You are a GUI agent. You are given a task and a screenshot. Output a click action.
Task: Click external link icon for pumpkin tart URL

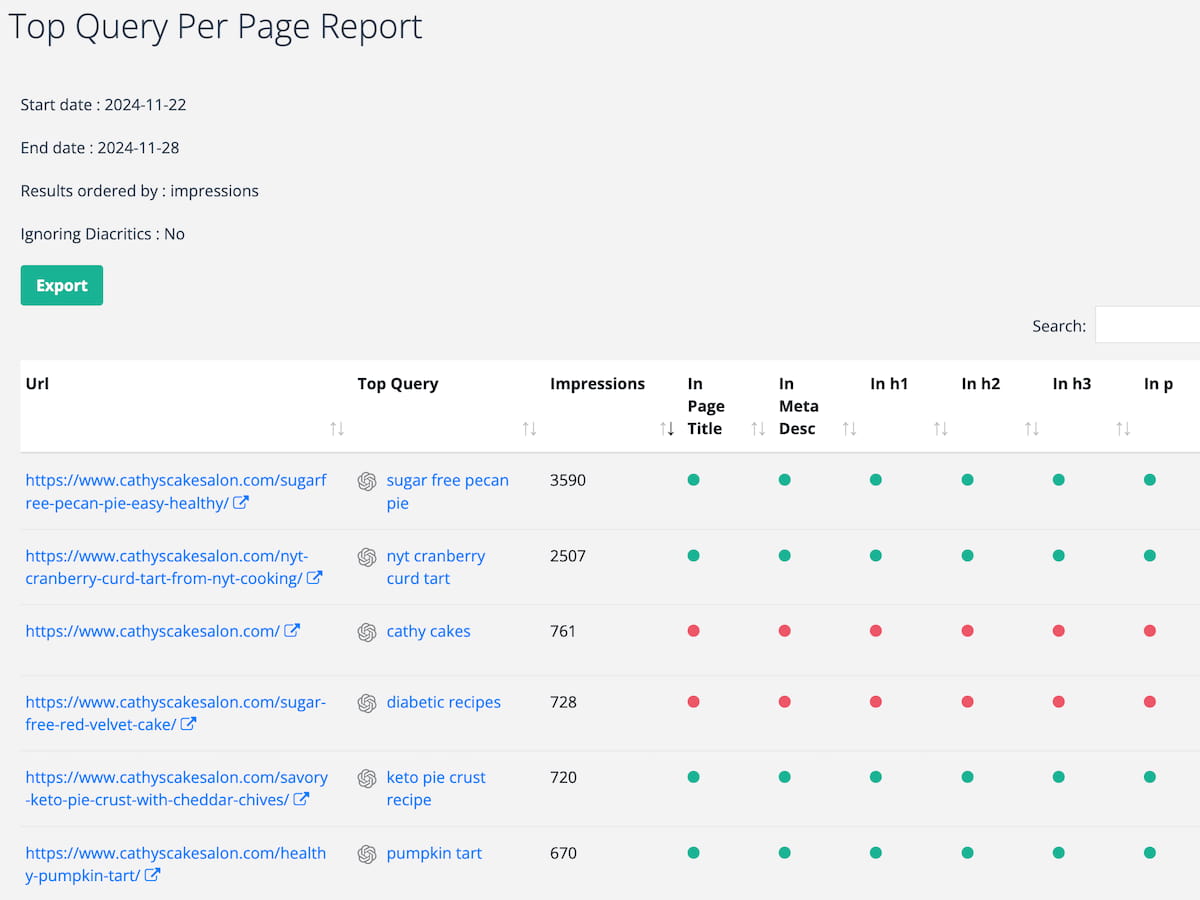coord(152,875)
